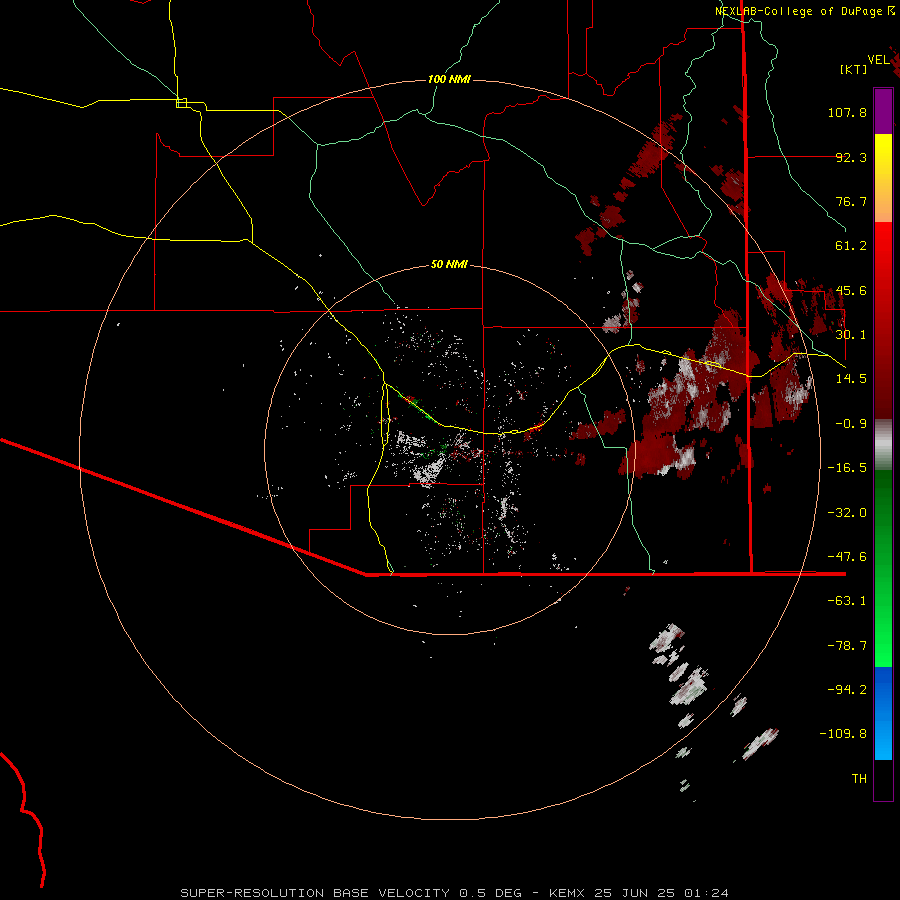Image resolution: width=900 pixels, height=900 pixels.
Task: Select the 76.7 legend value
Action: 851,201
